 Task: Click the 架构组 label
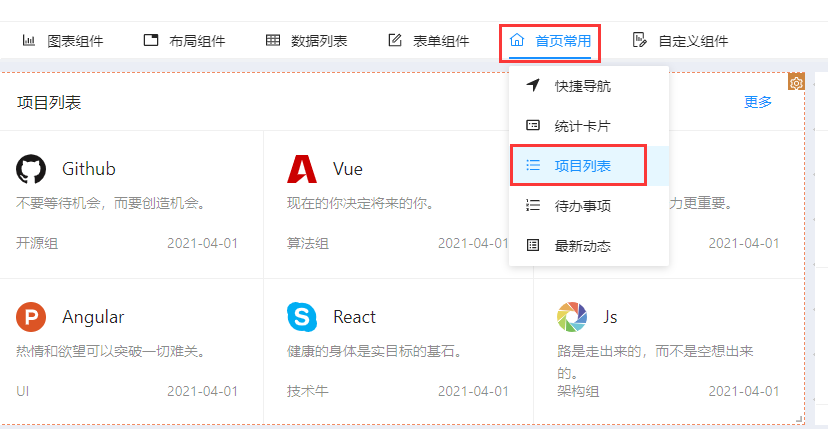click(x=578, y=391)
